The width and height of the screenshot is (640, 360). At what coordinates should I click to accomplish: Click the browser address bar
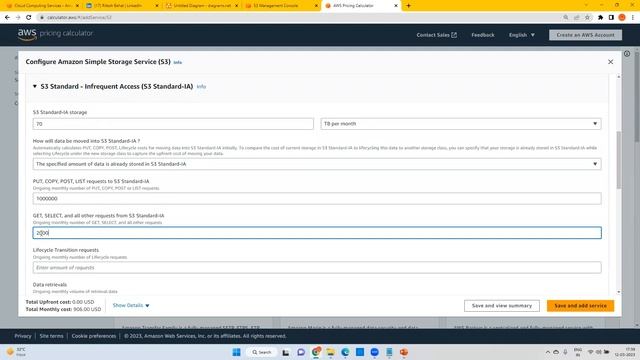pyautogui.click(x=300, y=18)
